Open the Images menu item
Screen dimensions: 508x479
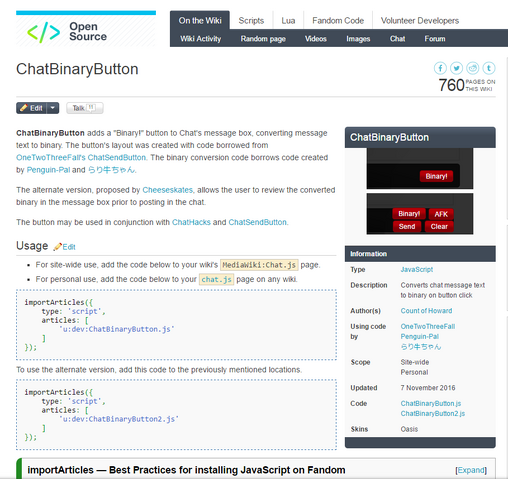358,39
